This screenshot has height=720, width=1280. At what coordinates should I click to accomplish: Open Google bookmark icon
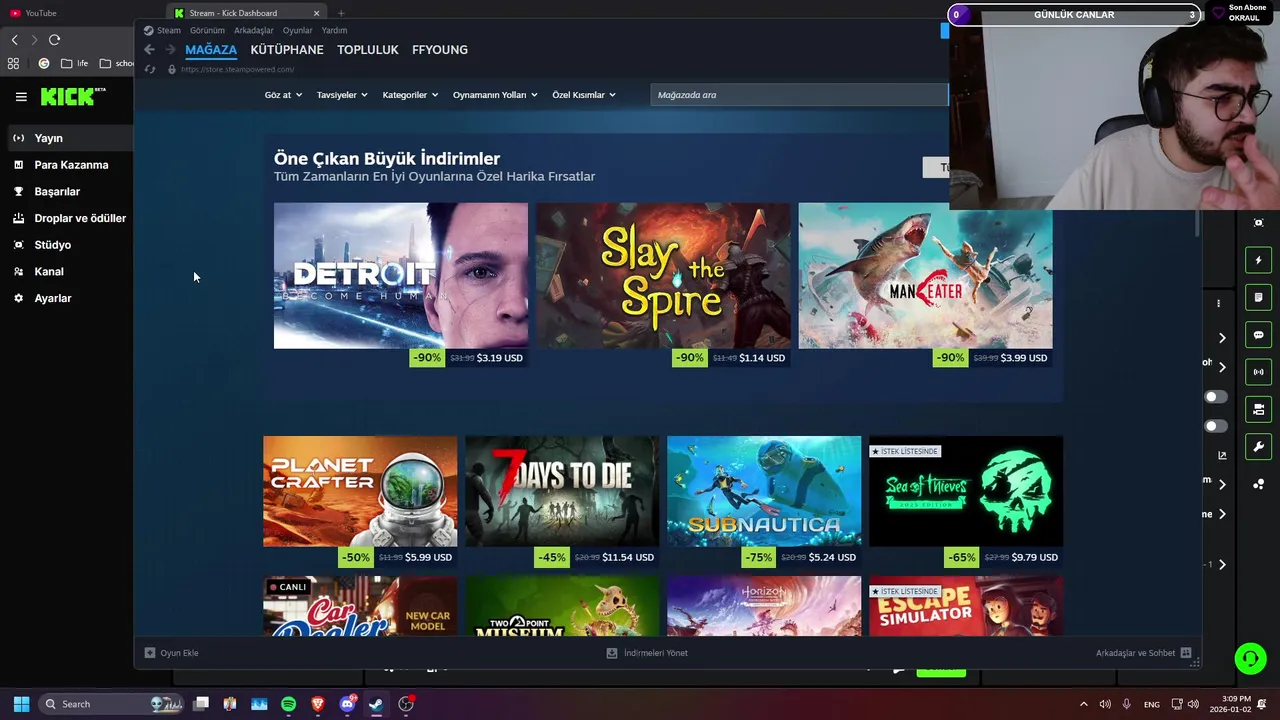43,63
